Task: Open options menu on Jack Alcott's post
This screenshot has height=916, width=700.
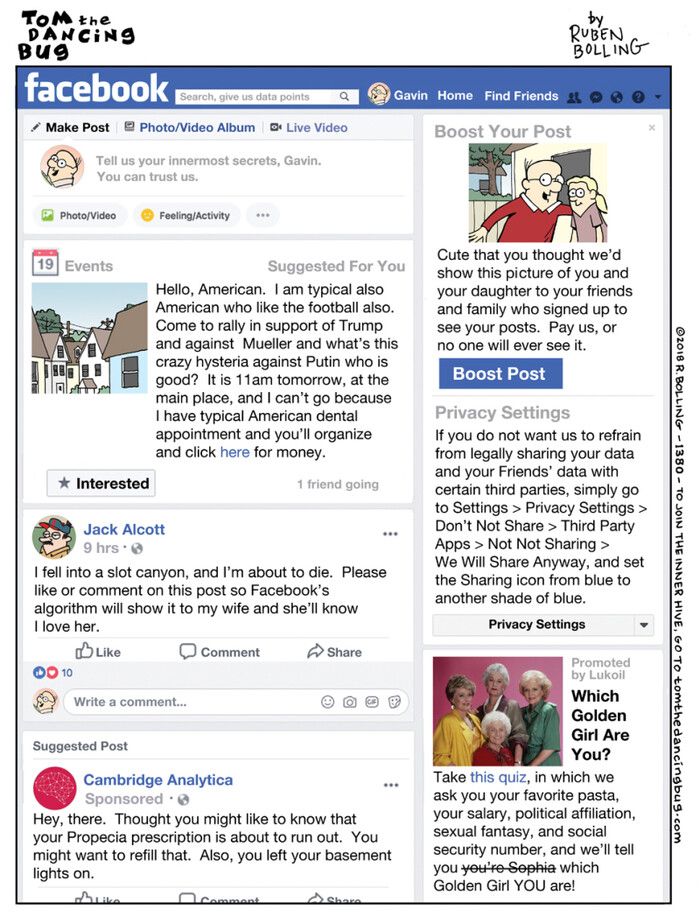Action: pyautogui.click(x=390, y=533)
